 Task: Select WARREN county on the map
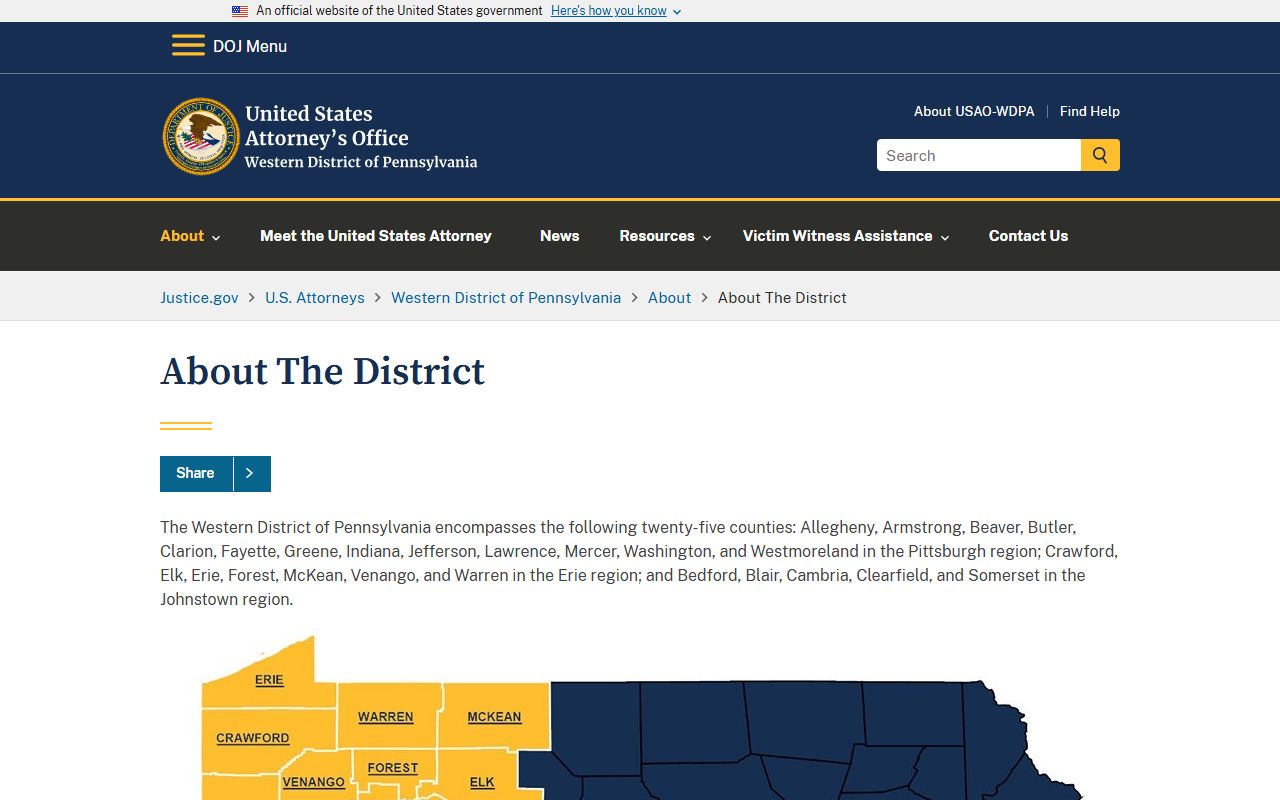(386, 717)
